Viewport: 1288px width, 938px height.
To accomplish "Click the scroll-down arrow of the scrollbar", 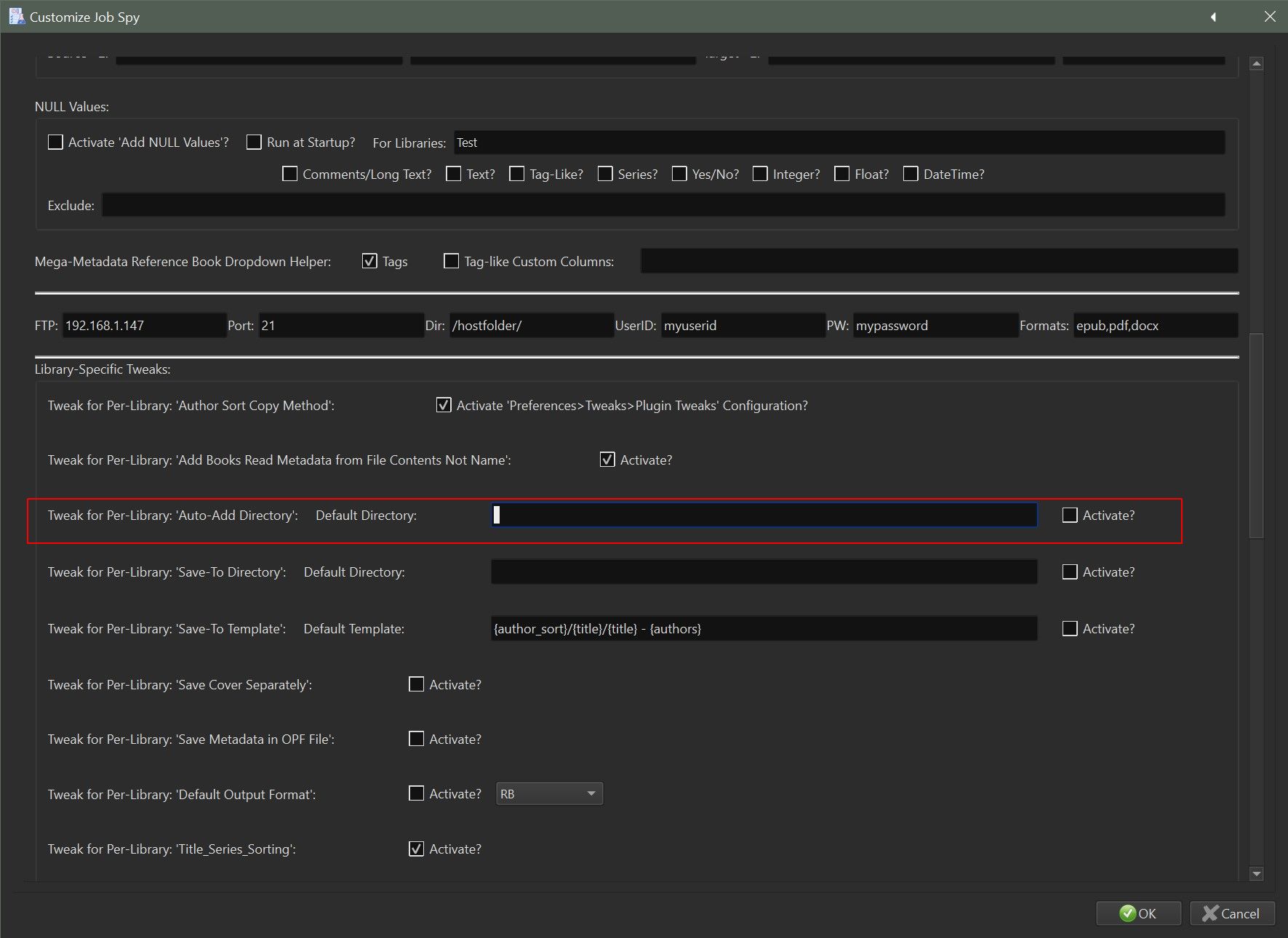I will pos(1256,873).
